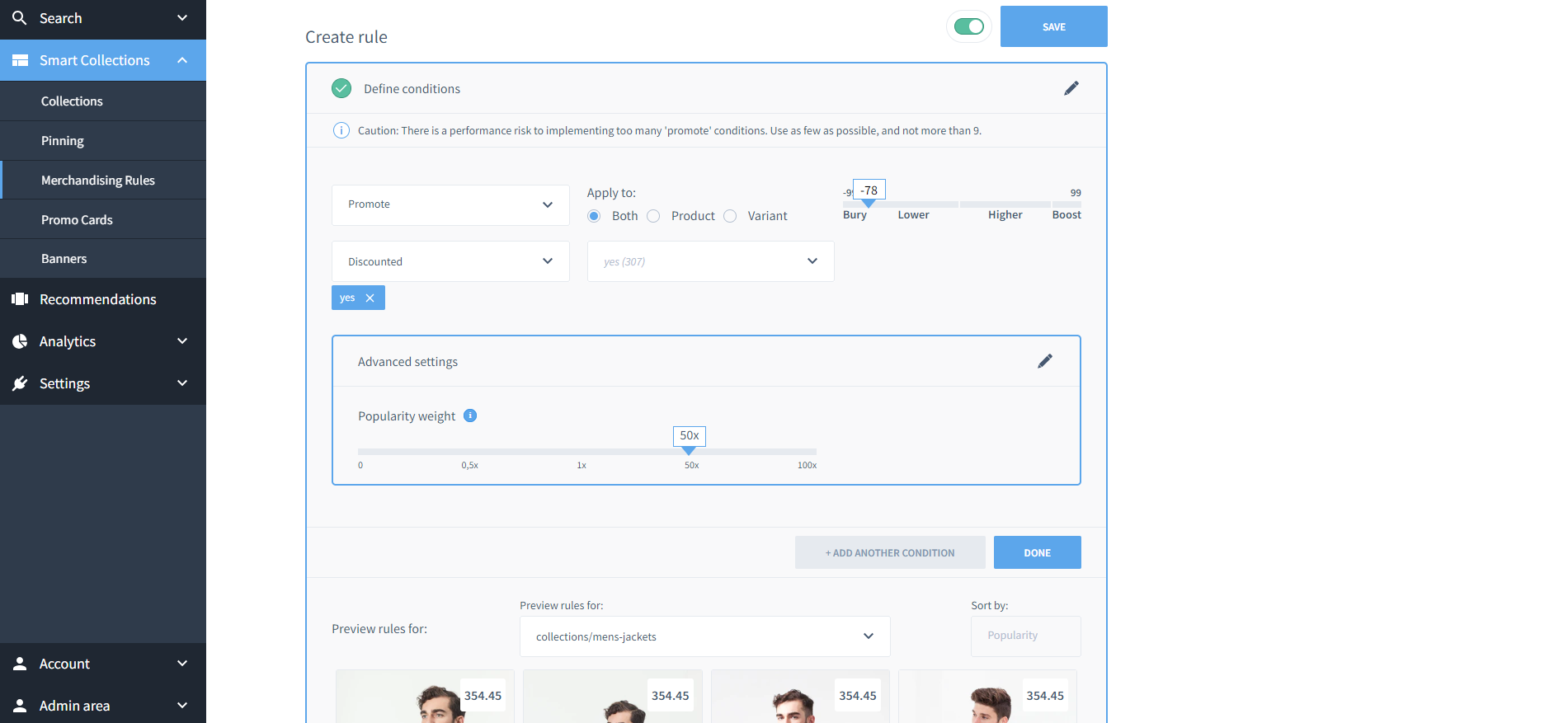This screenshot has width=1568, height=723.
Task: Click the Popularity weight info icon
Action: [470, 415]
